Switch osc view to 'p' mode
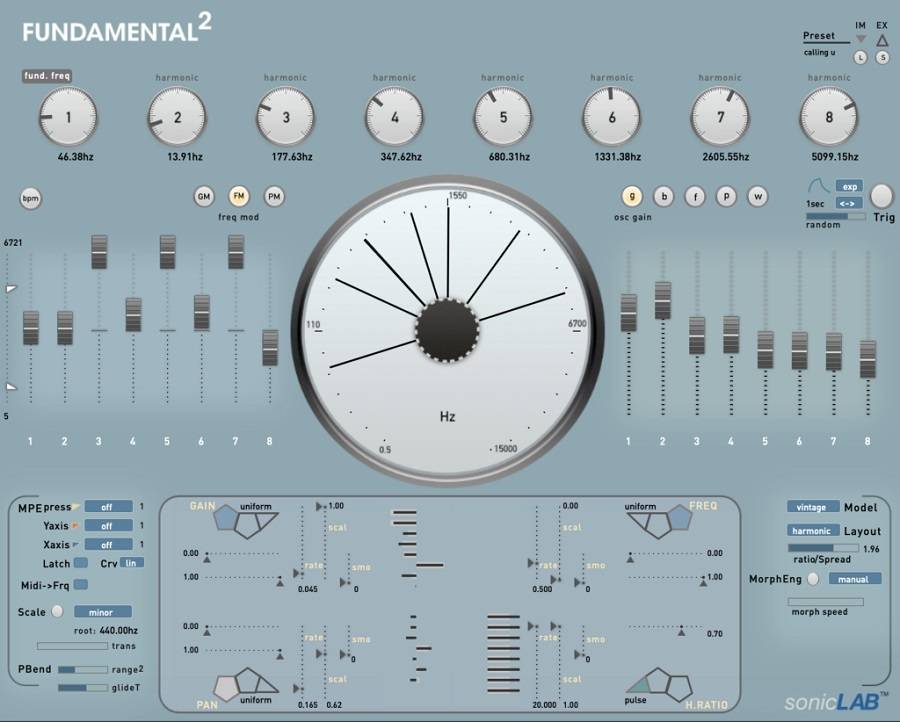Viewport: 900px width, 722px height. (x=726, y=197)
